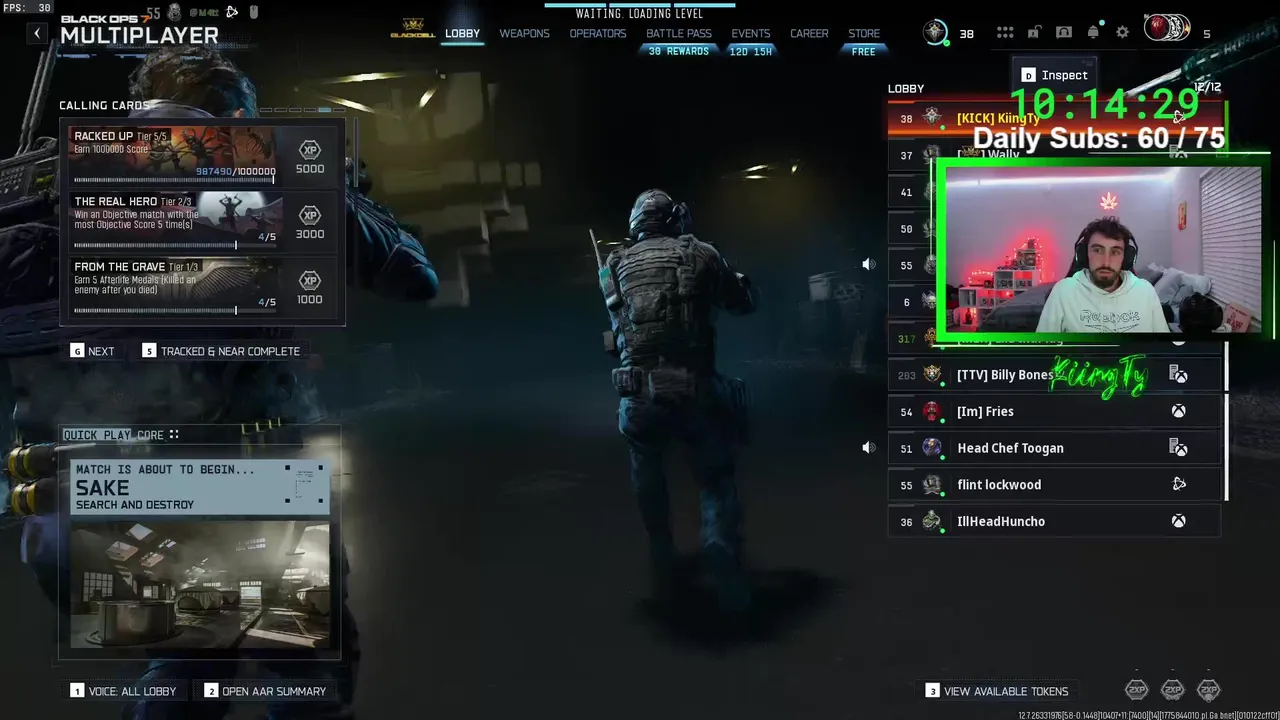Viewport: 1280px width, 720px height.
Task: Click the middle 2XP token icon
Action: [1173, 689]
